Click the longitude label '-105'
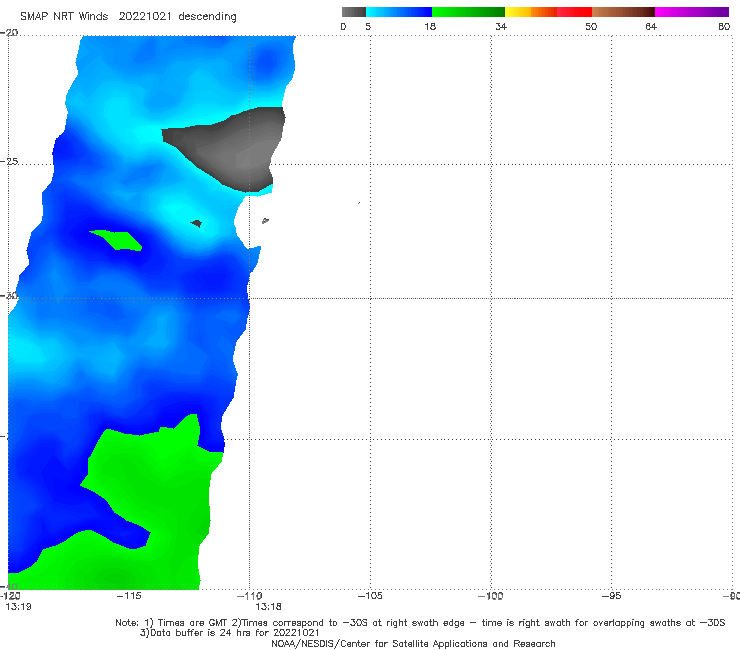 (x=370, y=596)
